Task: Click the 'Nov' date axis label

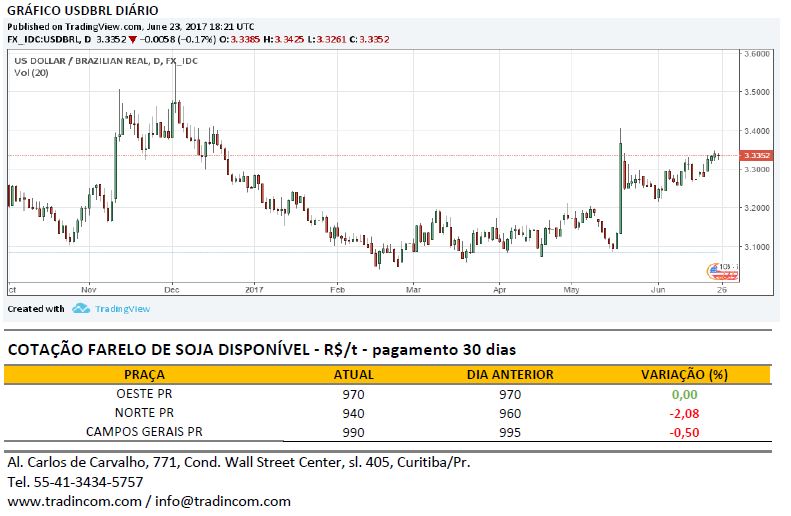Action: pos(89,290)
